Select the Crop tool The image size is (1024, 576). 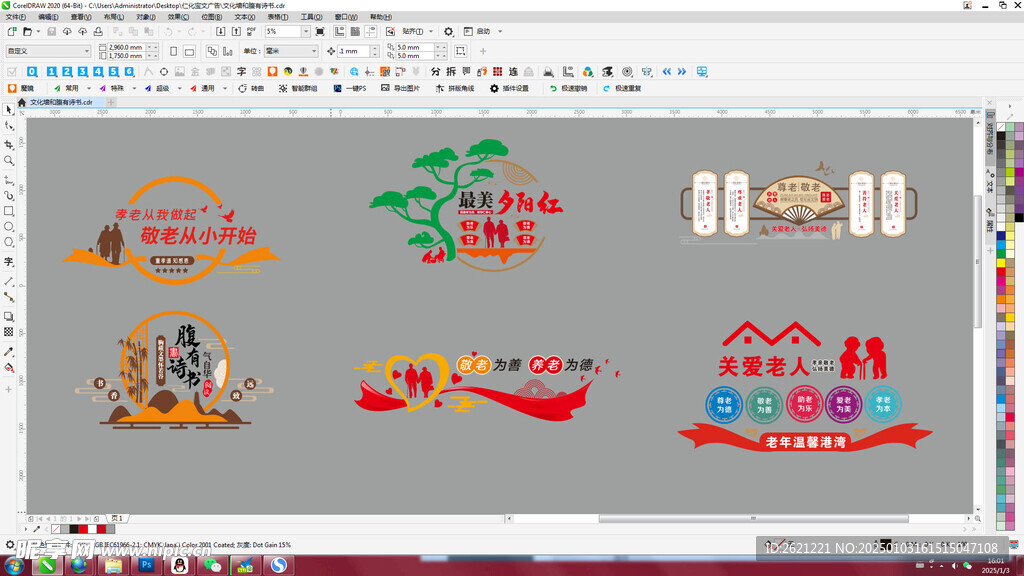point(9,144)
